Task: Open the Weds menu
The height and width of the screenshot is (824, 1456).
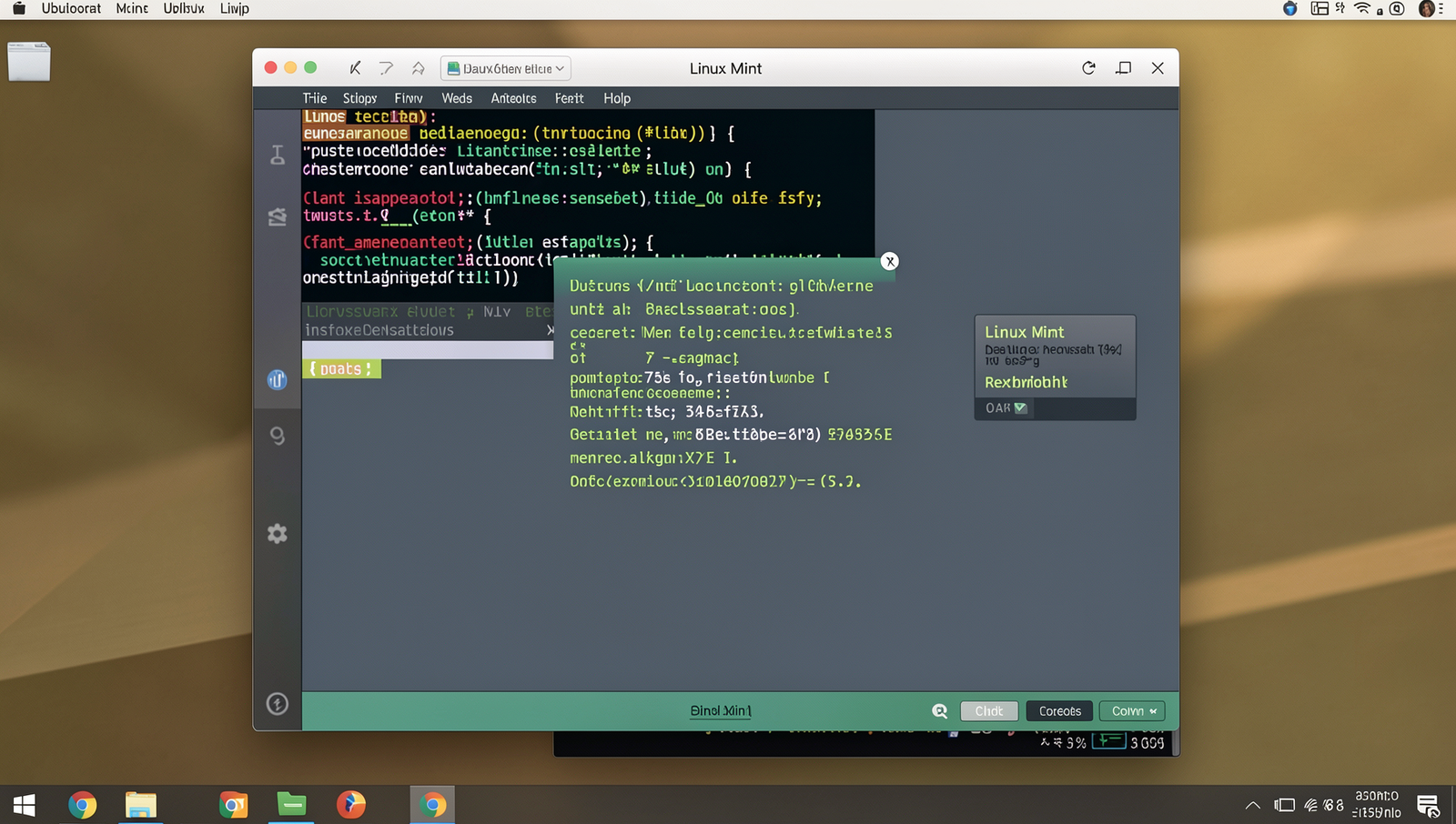Action: (x=457, y=98)
